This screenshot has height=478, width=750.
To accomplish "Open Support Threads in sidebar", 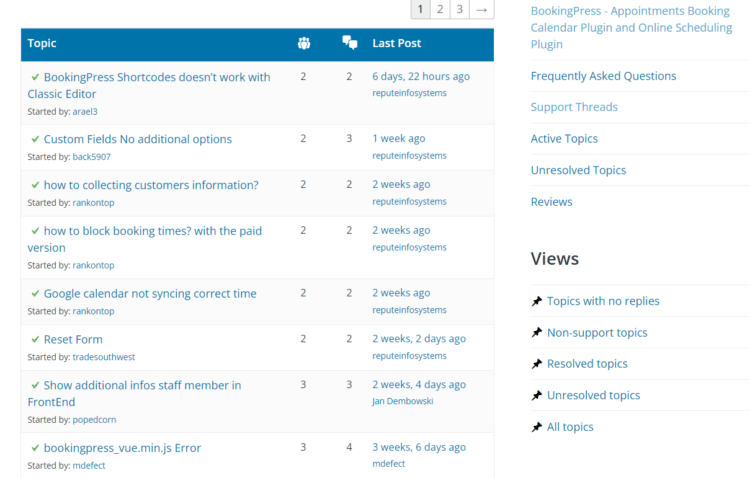I will pos(574,107).
